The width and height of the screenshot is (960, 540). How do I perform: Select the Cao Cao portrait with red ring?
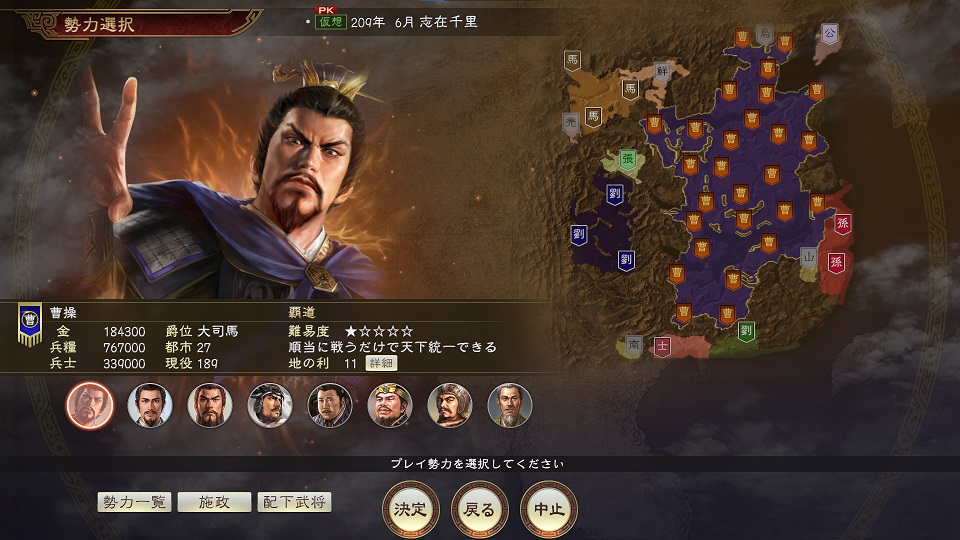[89, 405]
